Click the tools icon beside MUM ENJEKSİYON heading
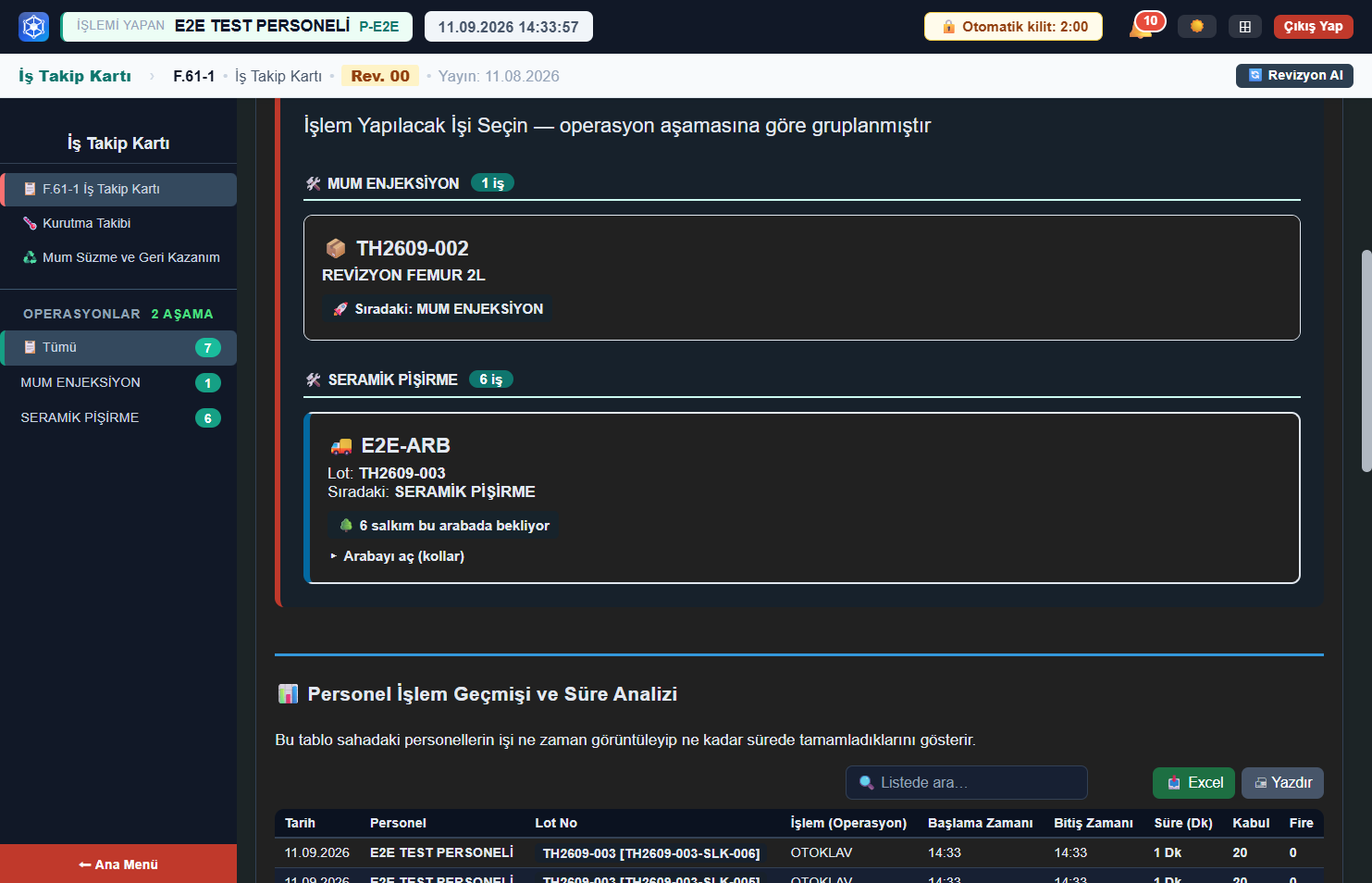Viewport: 1372px width, 883px height. tap(314, 183)
